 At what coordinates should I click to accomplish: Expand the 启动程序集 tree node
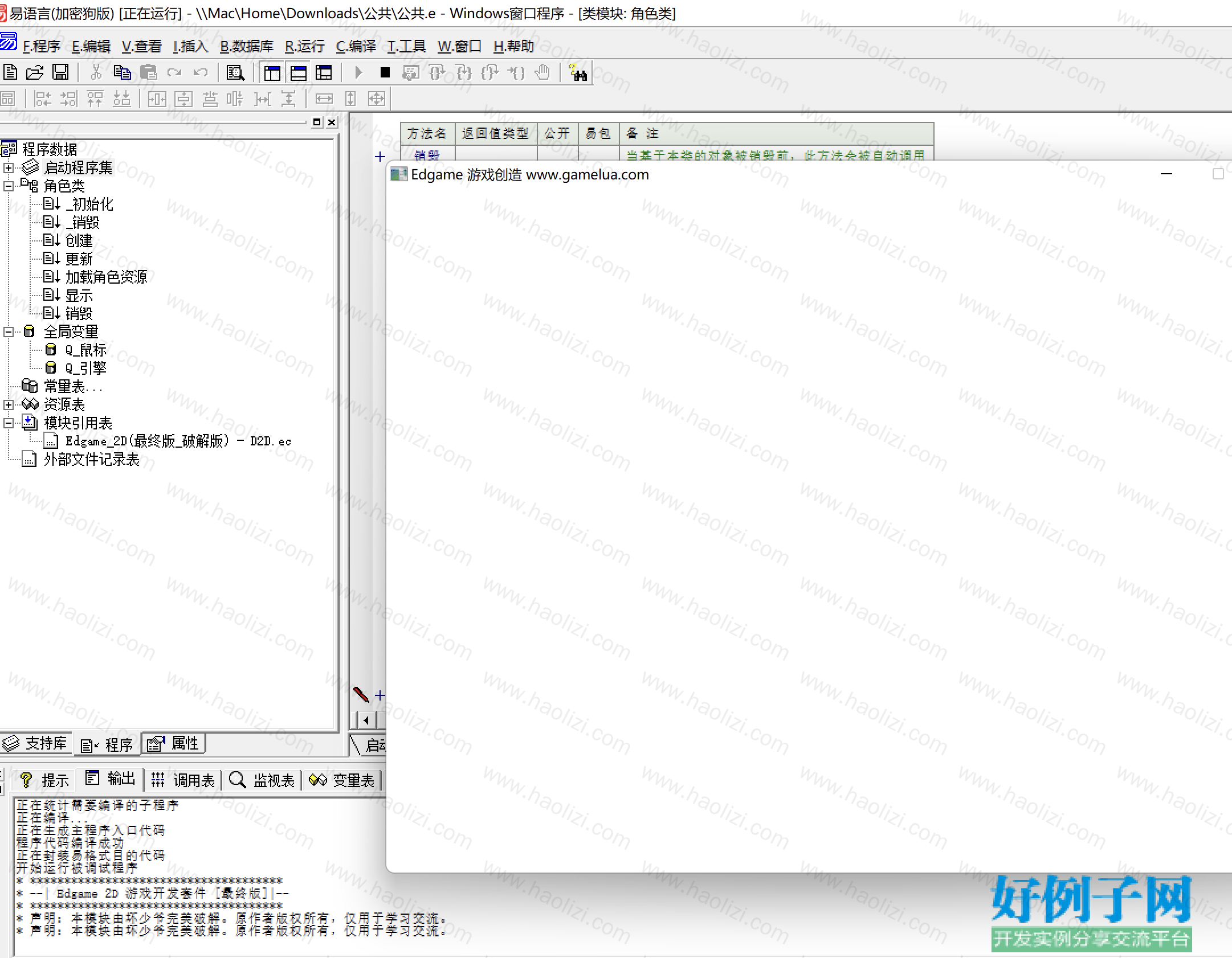8,168
